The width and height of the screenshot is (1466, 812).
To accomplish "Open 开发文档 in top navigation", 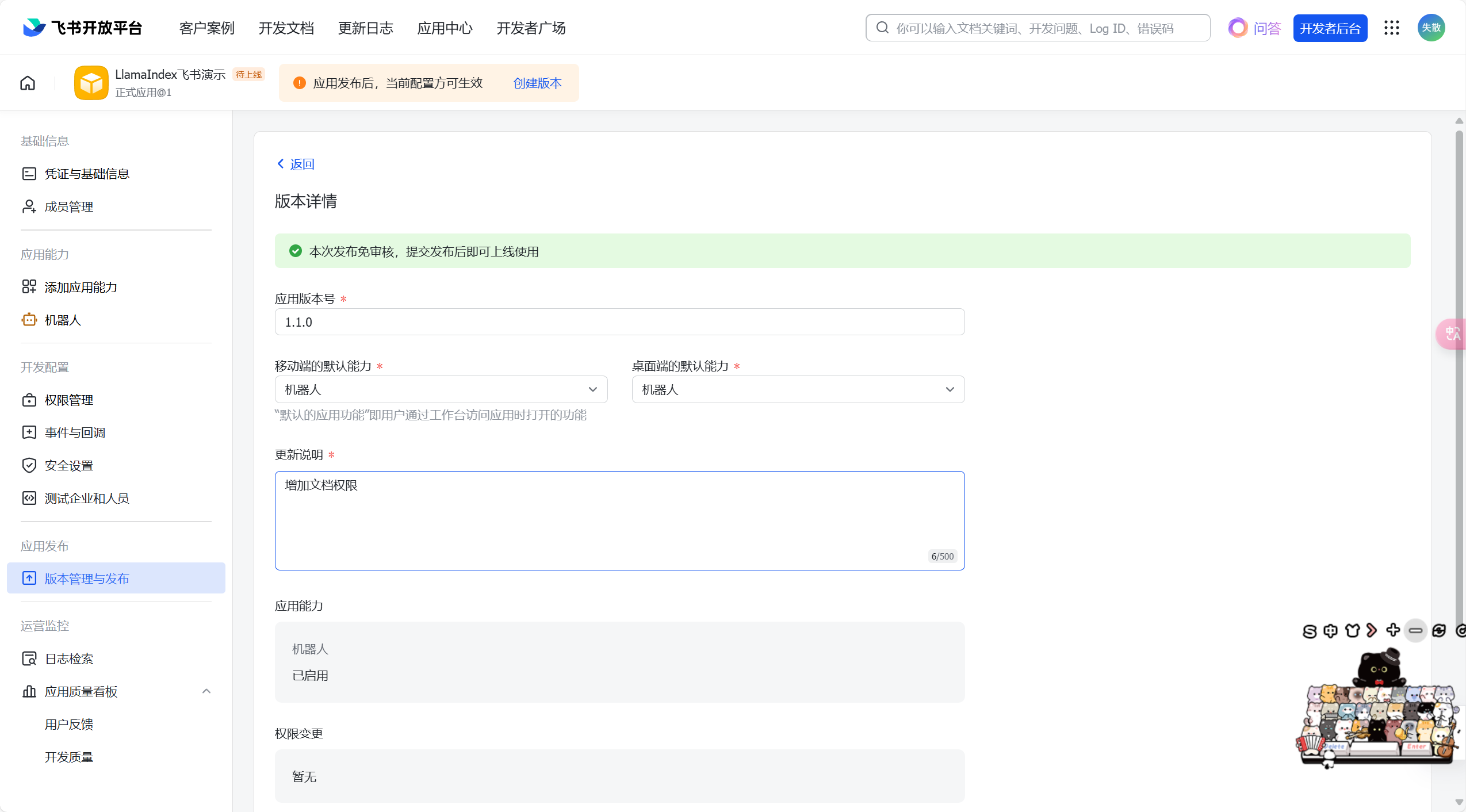I will (x=286, y=28).
